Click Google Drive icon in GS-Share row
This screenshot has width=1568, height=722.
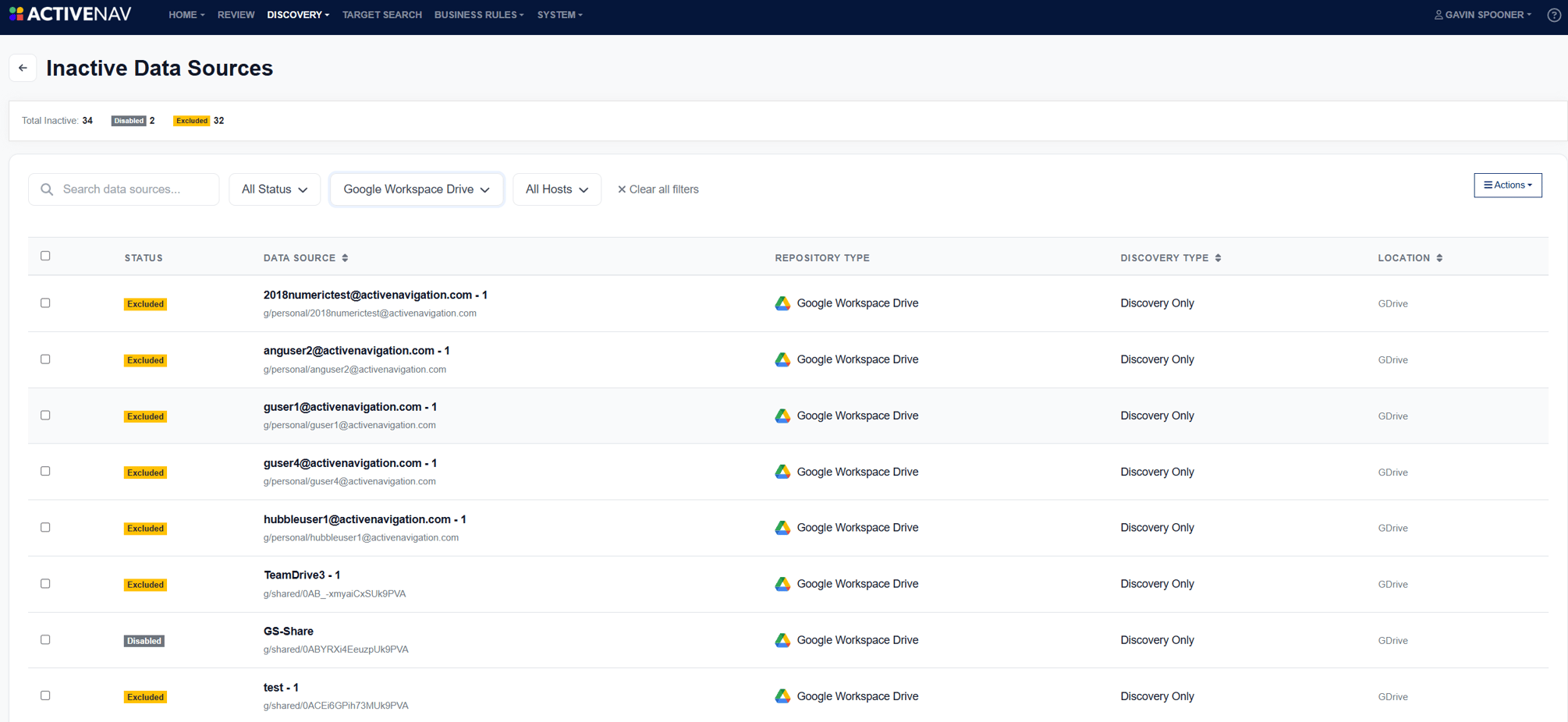pyautogui.click(x=782, y=640)
